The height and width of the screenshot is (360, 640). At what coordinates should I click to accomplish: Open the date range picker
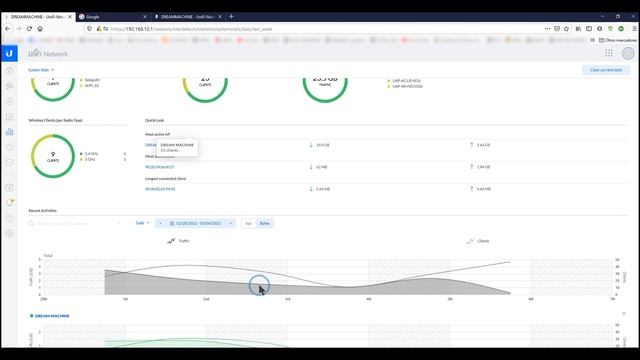coord(196,223)
